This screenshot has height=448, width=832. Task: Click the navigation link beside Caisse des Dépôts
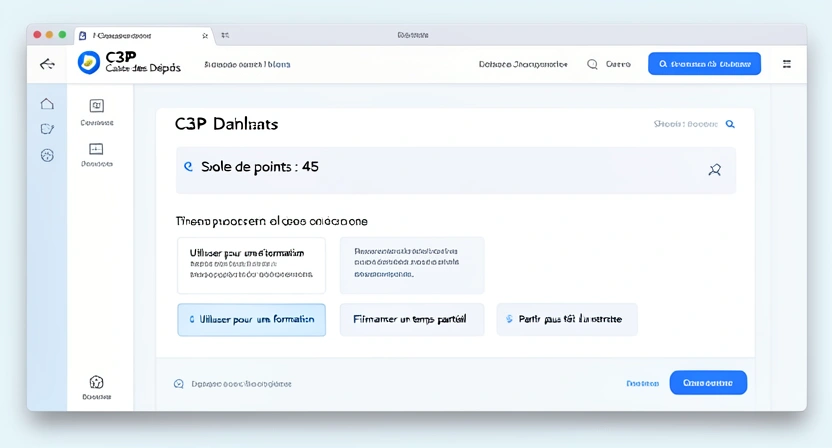[x=247, y=64]
